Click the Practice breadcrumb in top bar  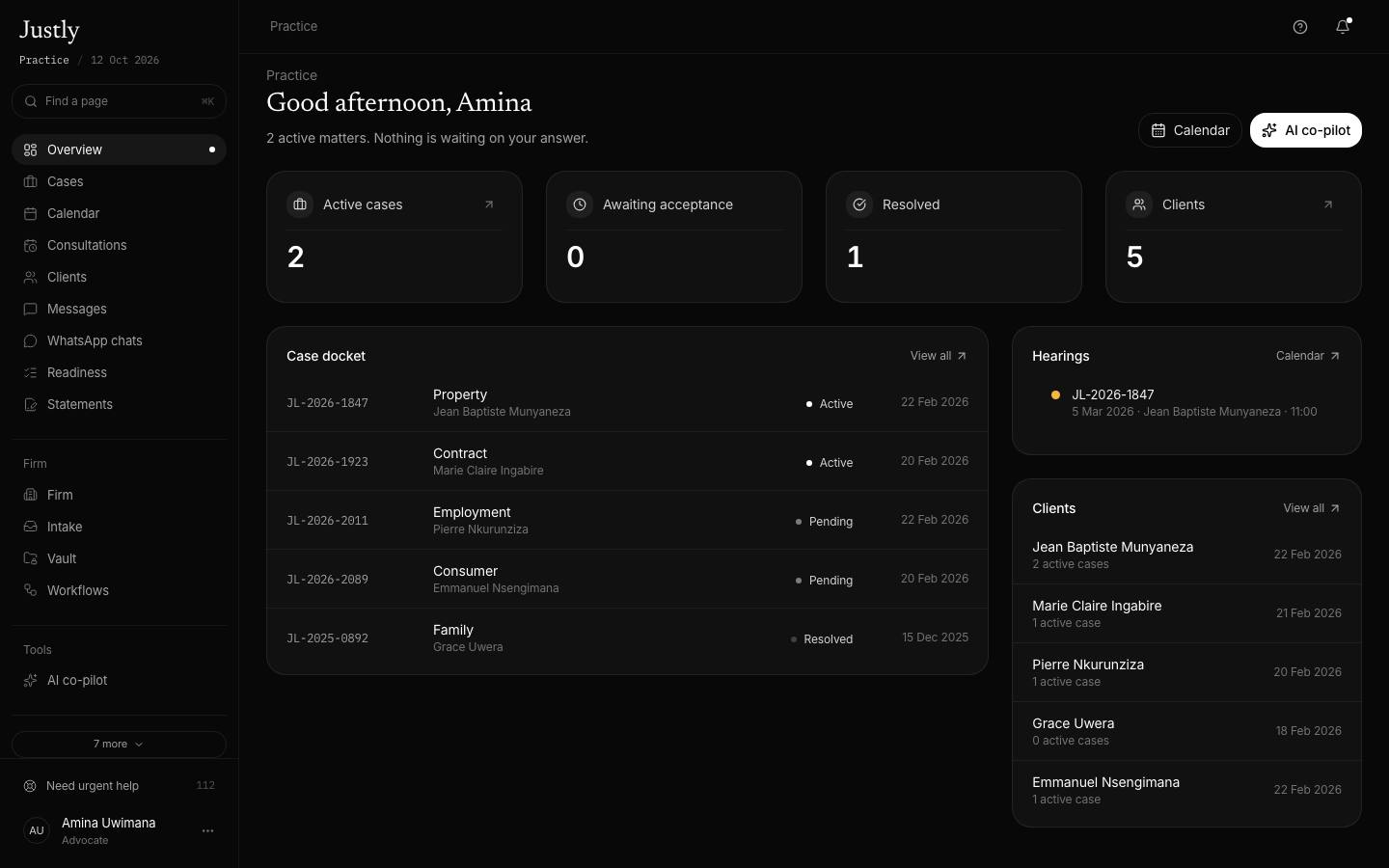tap(293, 26)
